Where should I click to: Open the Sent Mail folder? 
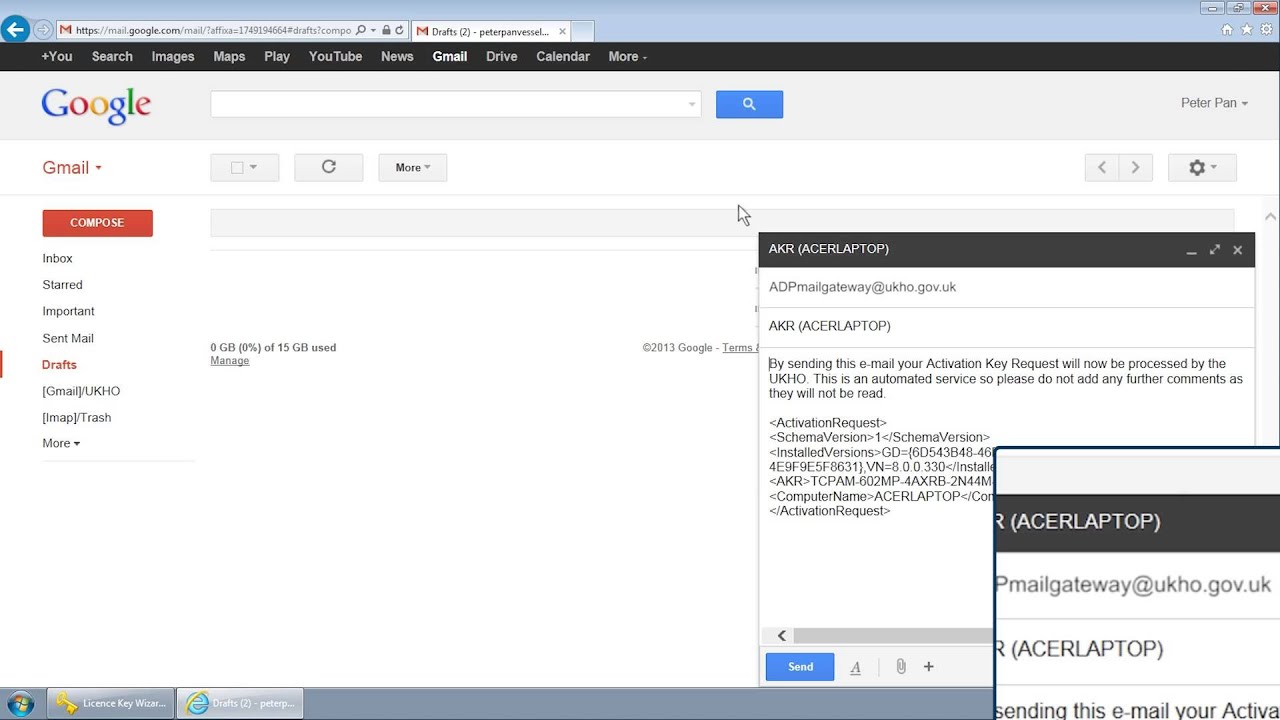pos(68,338)
